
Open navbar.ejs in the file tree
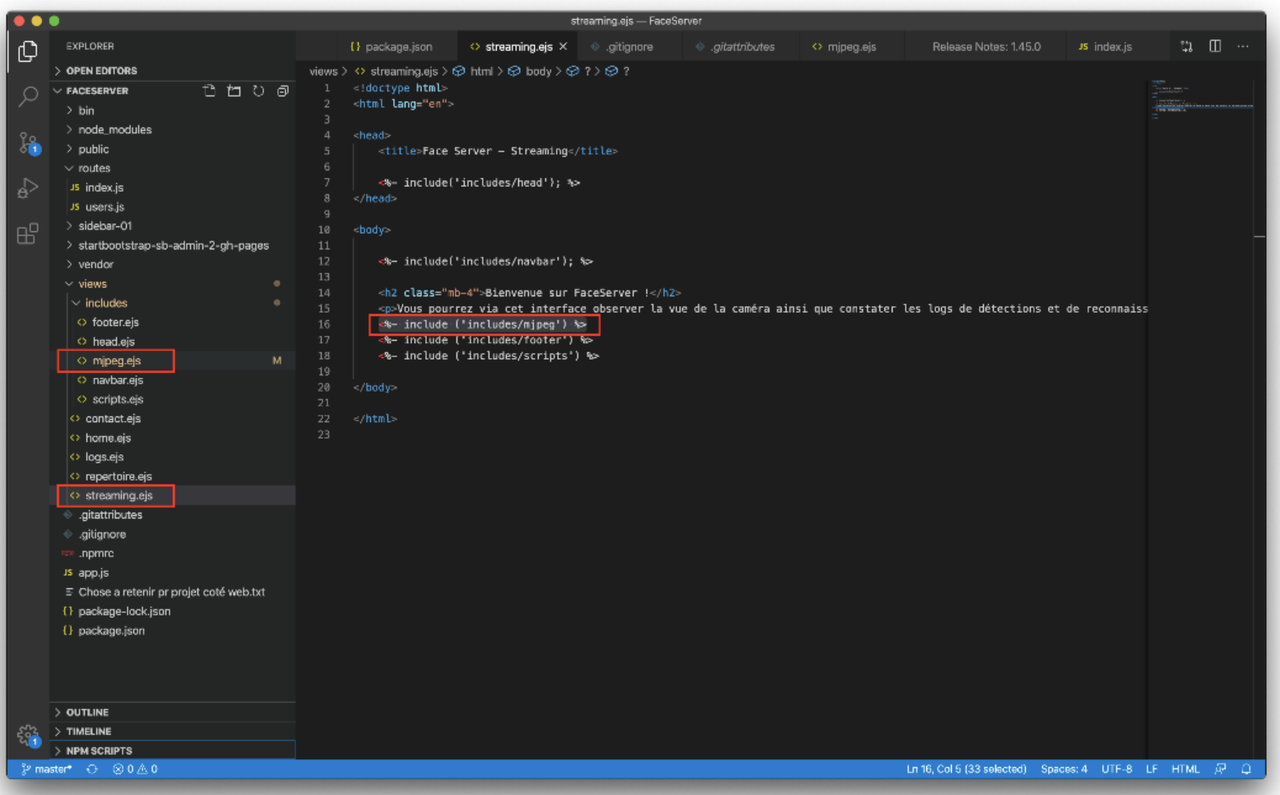tap(118, 380)
